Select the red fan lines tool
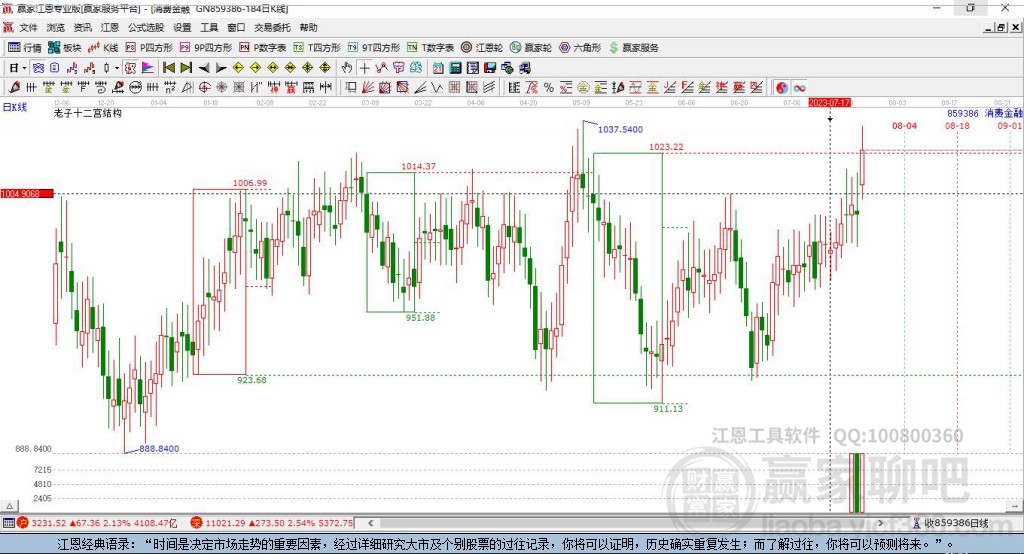Screen dimensions: 1024x554 [x=368, y=88]
